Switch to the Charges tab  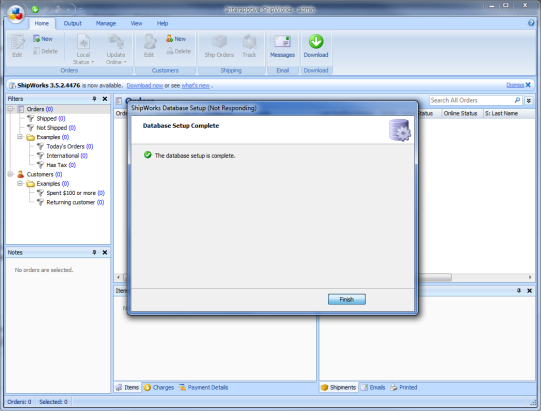coord(159,388)
